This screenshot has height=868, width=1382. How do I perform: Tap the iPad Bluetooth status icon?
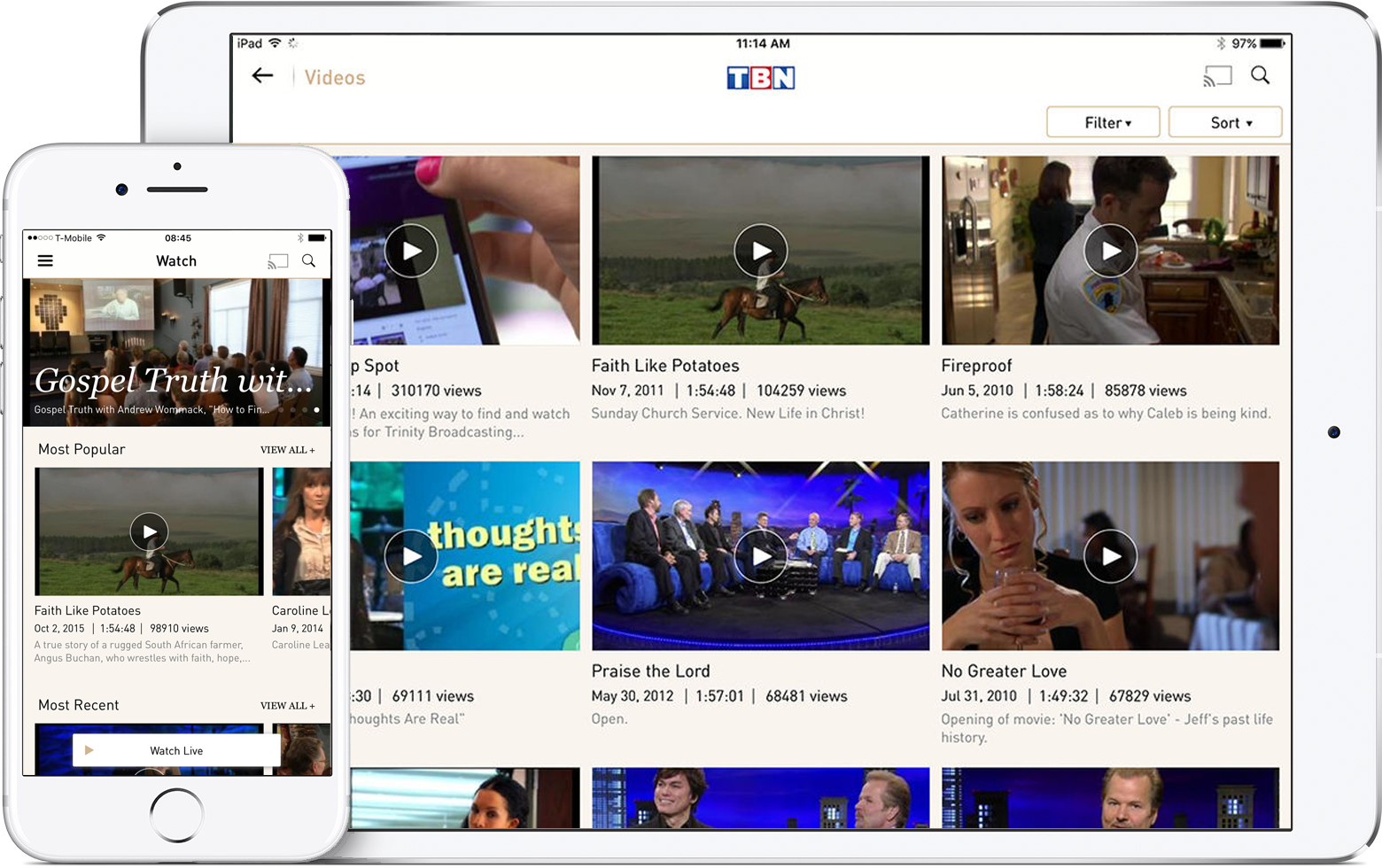click(x=1221, y=43)
